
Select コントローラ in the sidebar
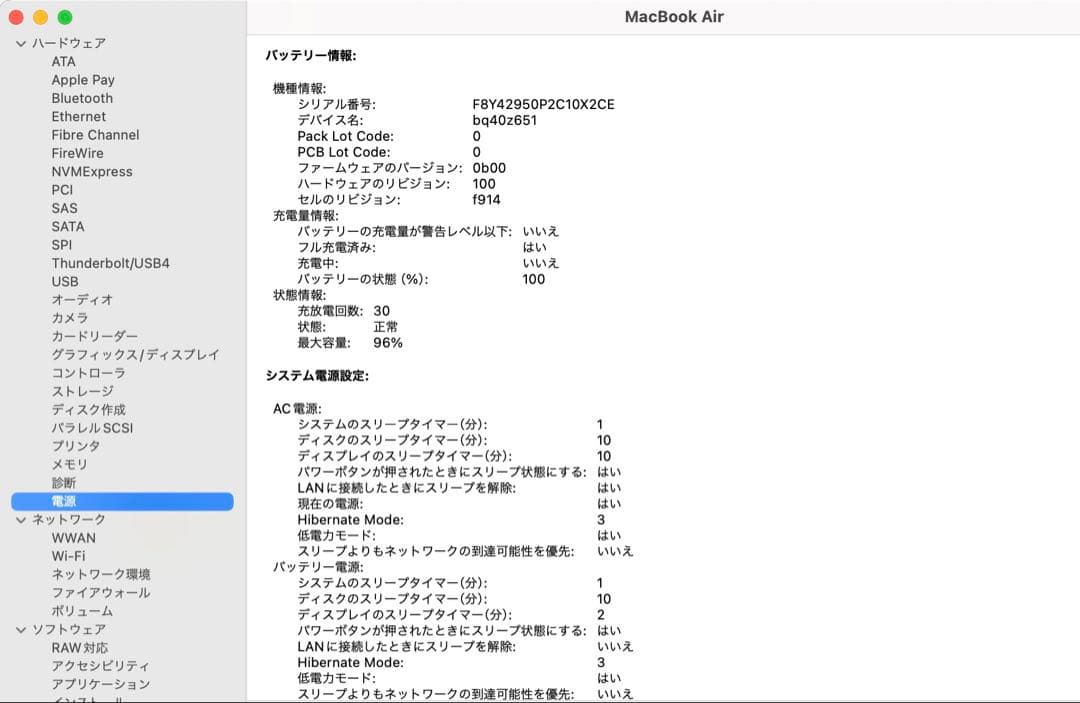click(88, 373)
